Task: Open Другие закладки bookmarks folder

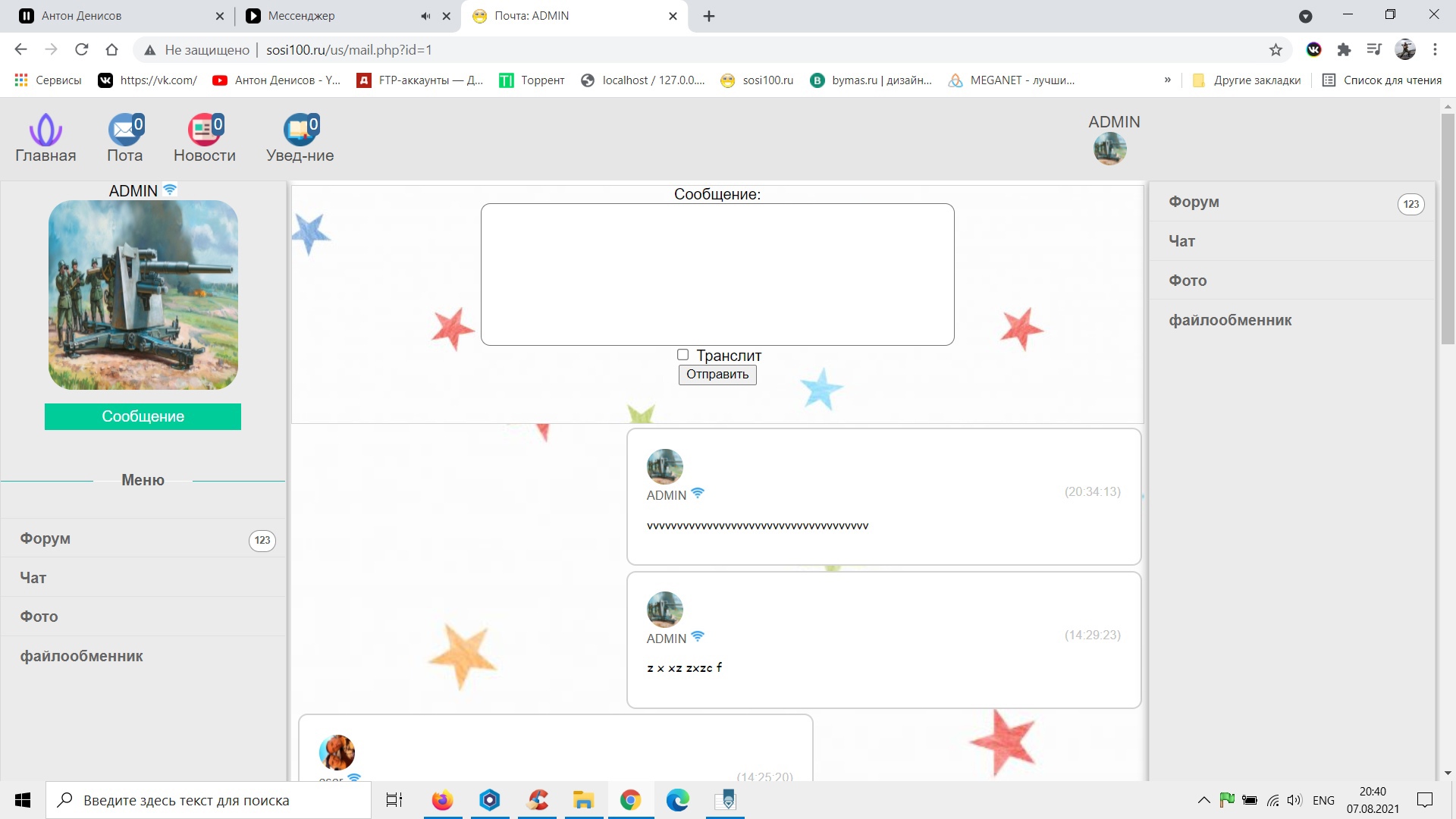Action: click(1247, 80)
